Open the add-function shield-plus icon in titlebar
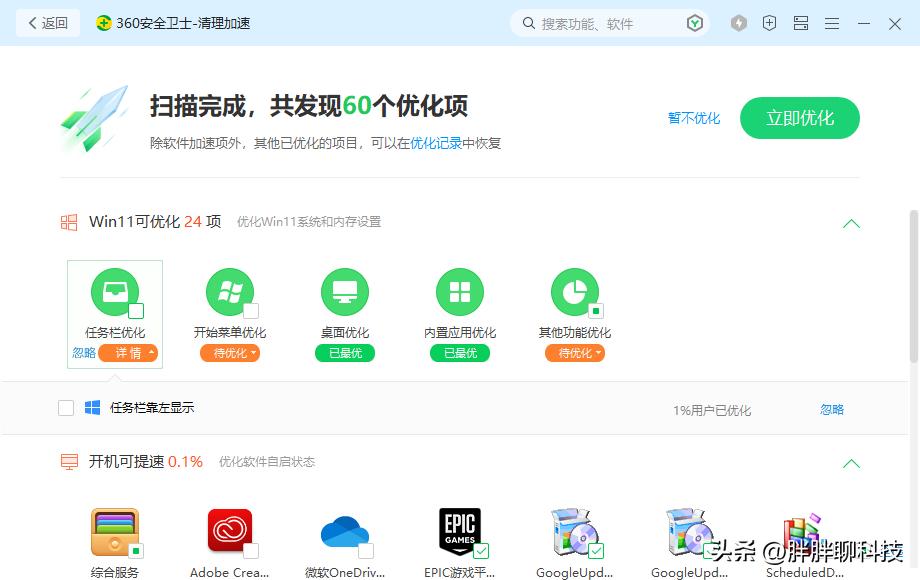 [x=769, y=22]
